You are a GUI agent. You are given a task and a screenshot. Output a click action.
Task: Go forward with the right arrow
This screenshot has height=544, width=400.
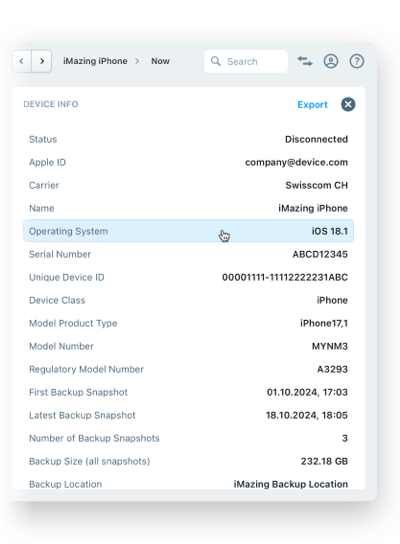coord(42,61)
